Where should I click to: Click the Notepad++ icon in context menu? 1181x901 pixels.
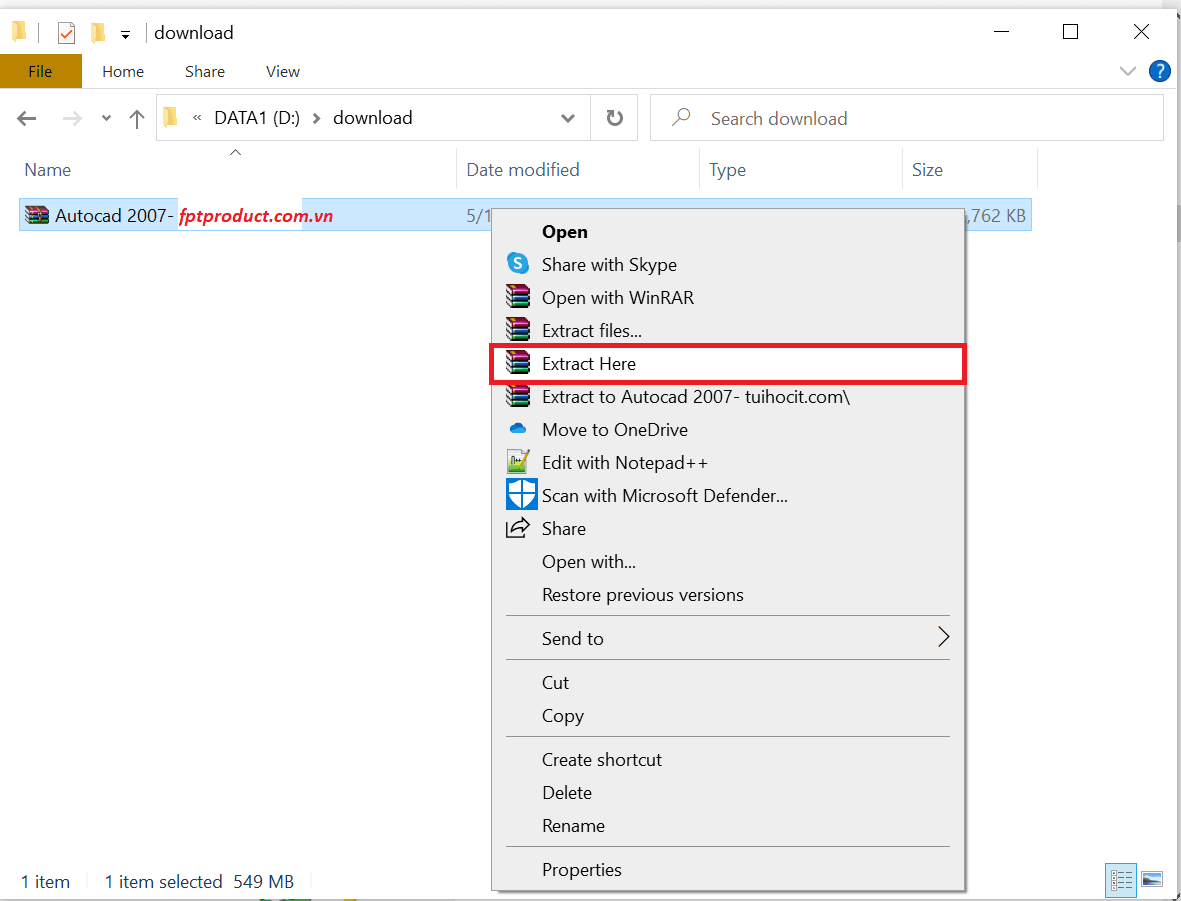518,462
